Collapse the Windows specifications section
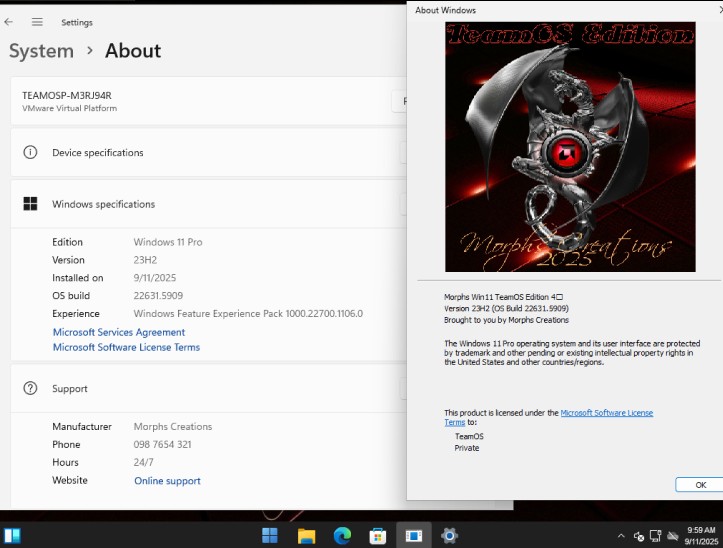 click(x=208, y=204)
